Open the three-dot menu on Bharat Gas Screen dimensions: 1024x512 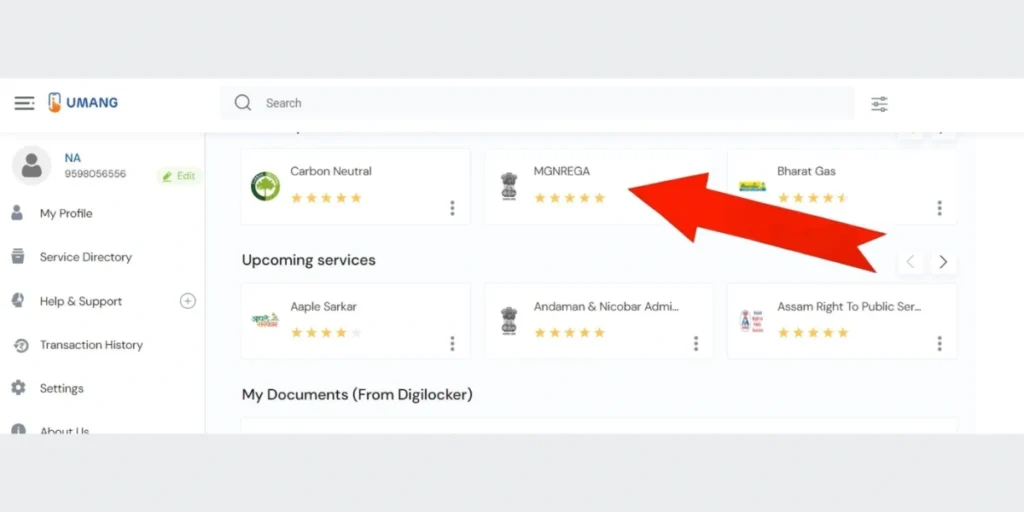click(x=939, y=208)
